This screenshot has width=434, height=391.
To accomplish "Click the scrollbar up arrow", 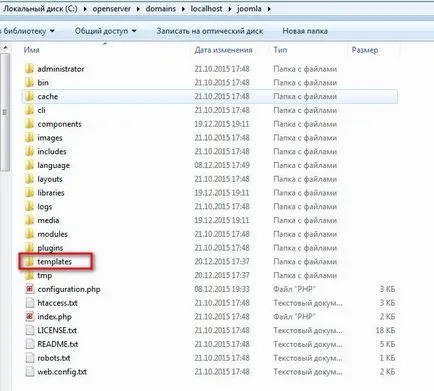I will click(x=5, y=49).
